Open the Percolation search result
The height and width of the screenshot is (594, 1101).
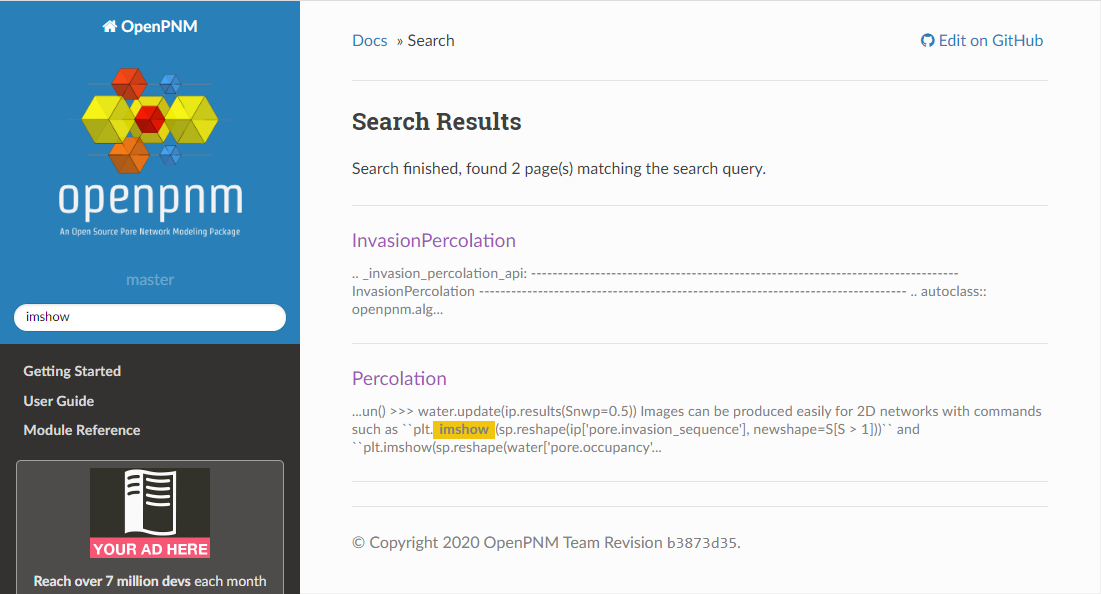pos(399,379)
